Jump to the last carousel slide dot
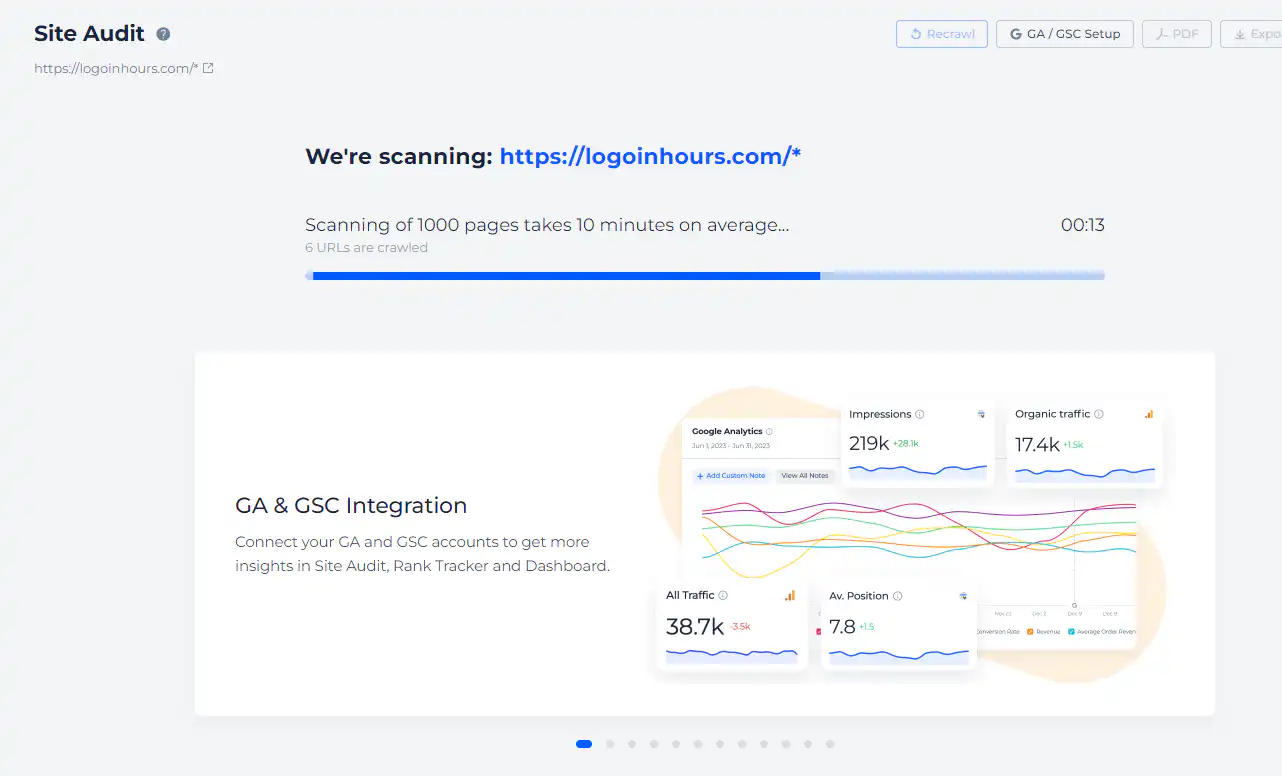1282x776 pixels. [x=830, y=744]
